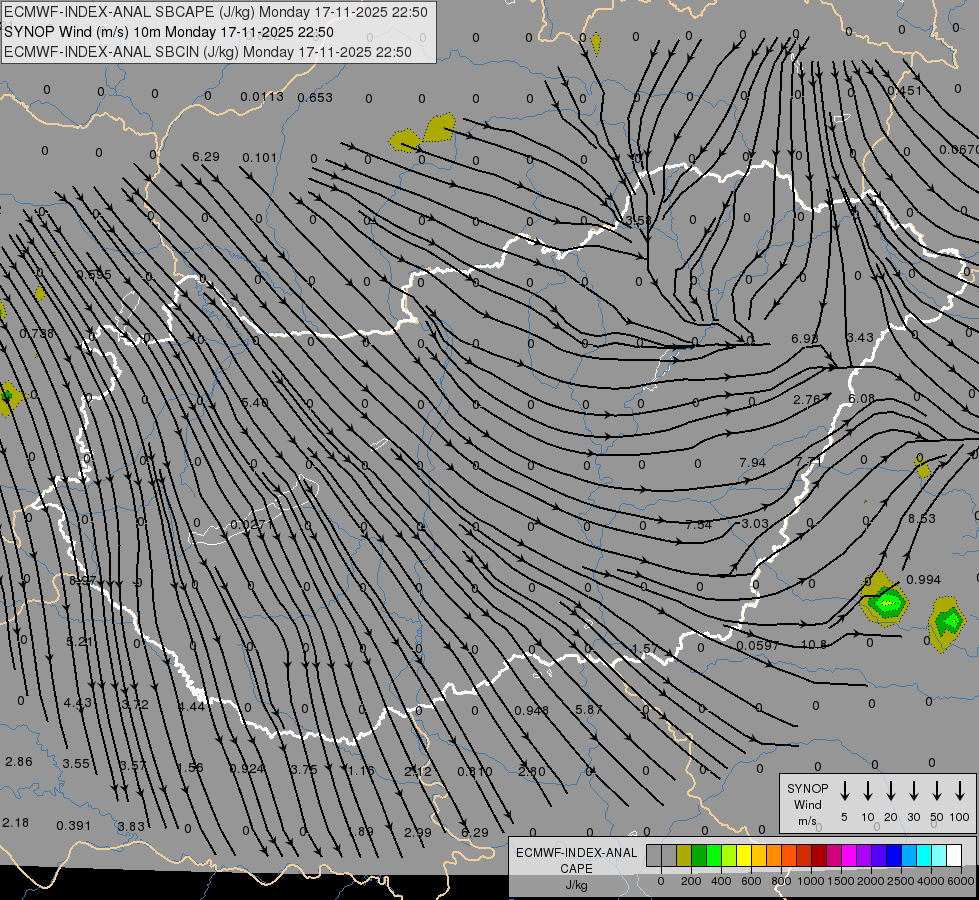979x900 pixels.
Task: Pick the magenta swatch in CAPE legend
Action: click(849, 856)
